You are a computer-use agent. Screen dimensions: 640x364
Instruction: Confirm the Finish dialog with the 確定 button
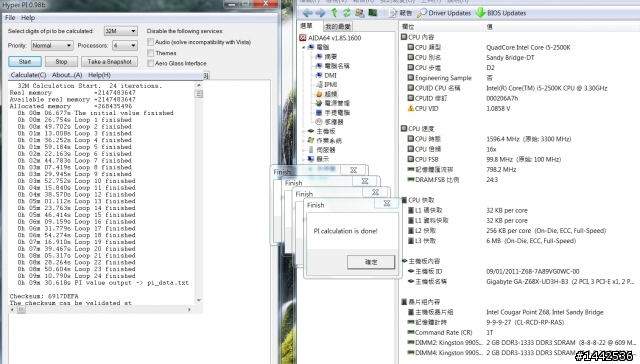coord(371,262)
